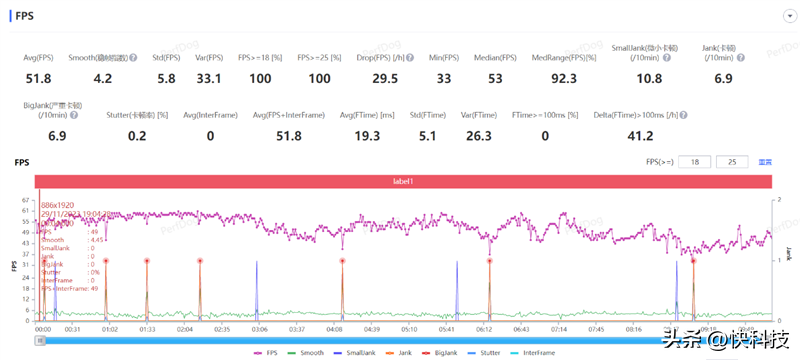This screenshot has height=360, width=800.
Task: Open help icon next to Smooth metric
Action: click(x=133, y=58)
